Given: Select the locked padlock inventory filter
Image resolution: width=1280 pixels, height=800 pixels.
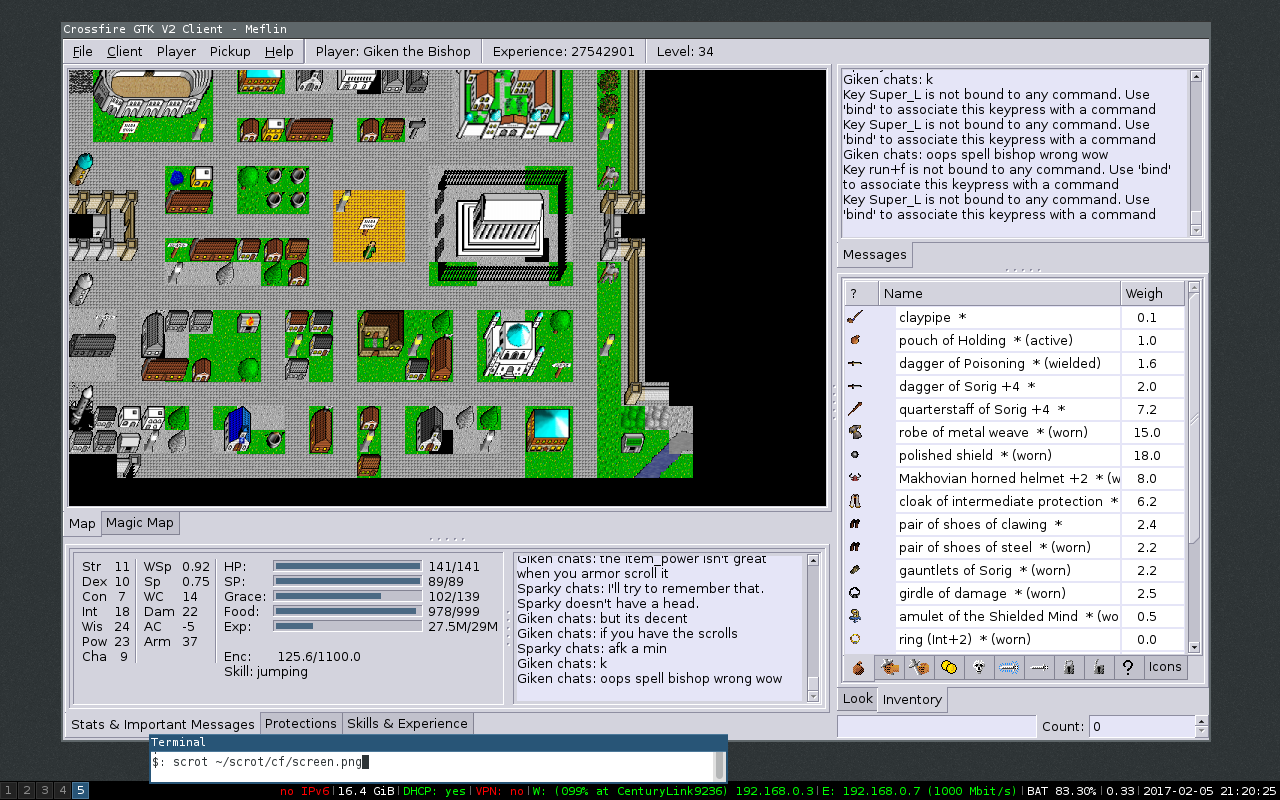Looking at the screenshot, I should click(1069, 668).
